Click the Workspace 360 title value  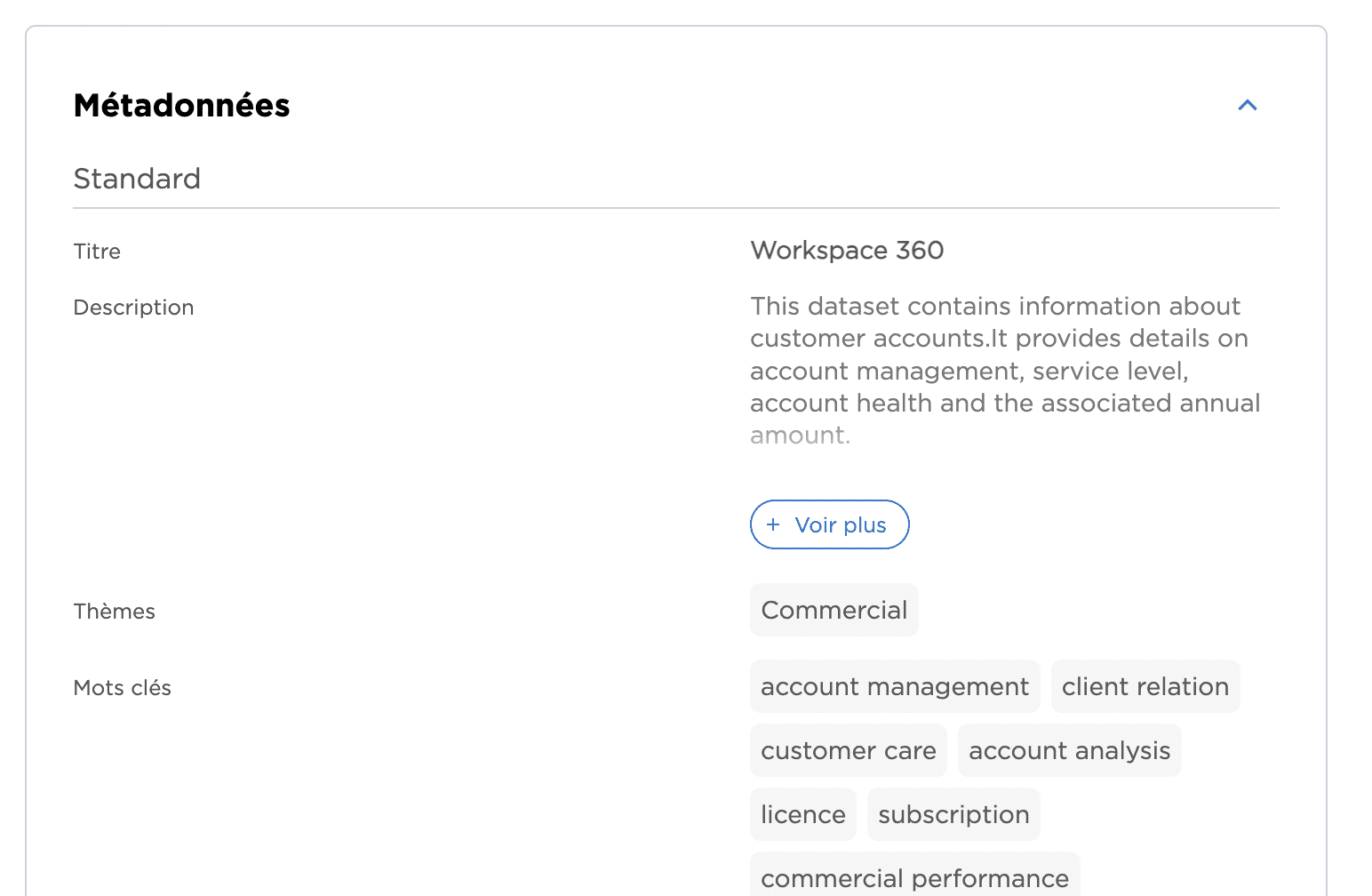(x=847, y=251)
